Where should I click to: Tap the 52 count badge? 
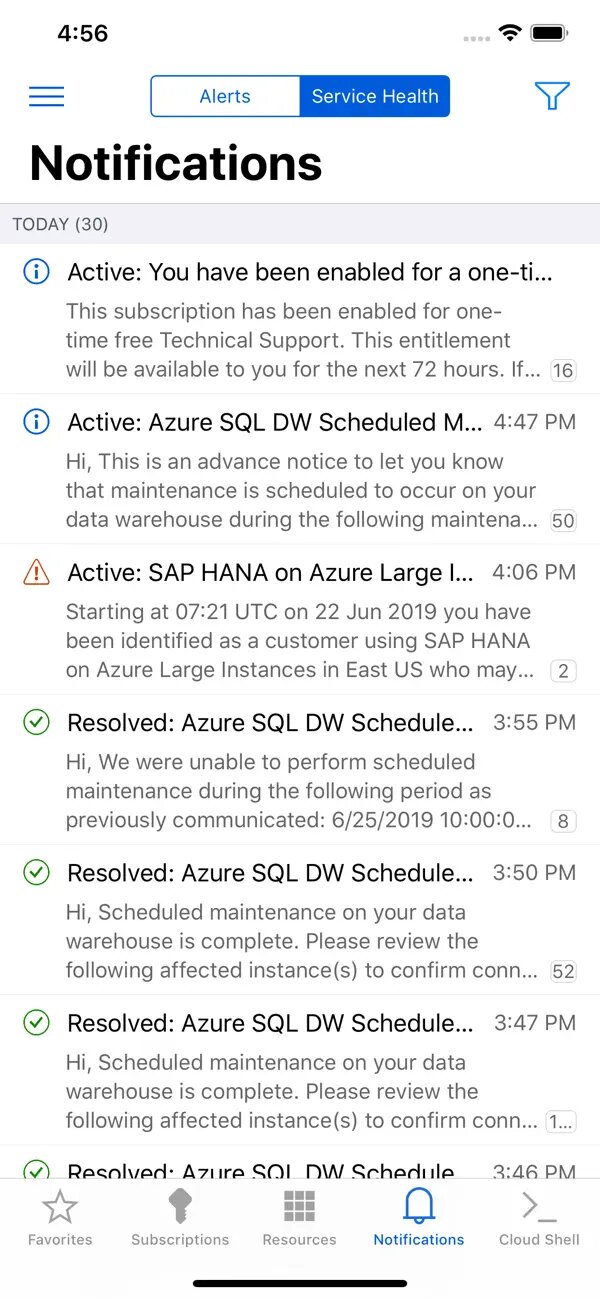[x=563, y=971]
